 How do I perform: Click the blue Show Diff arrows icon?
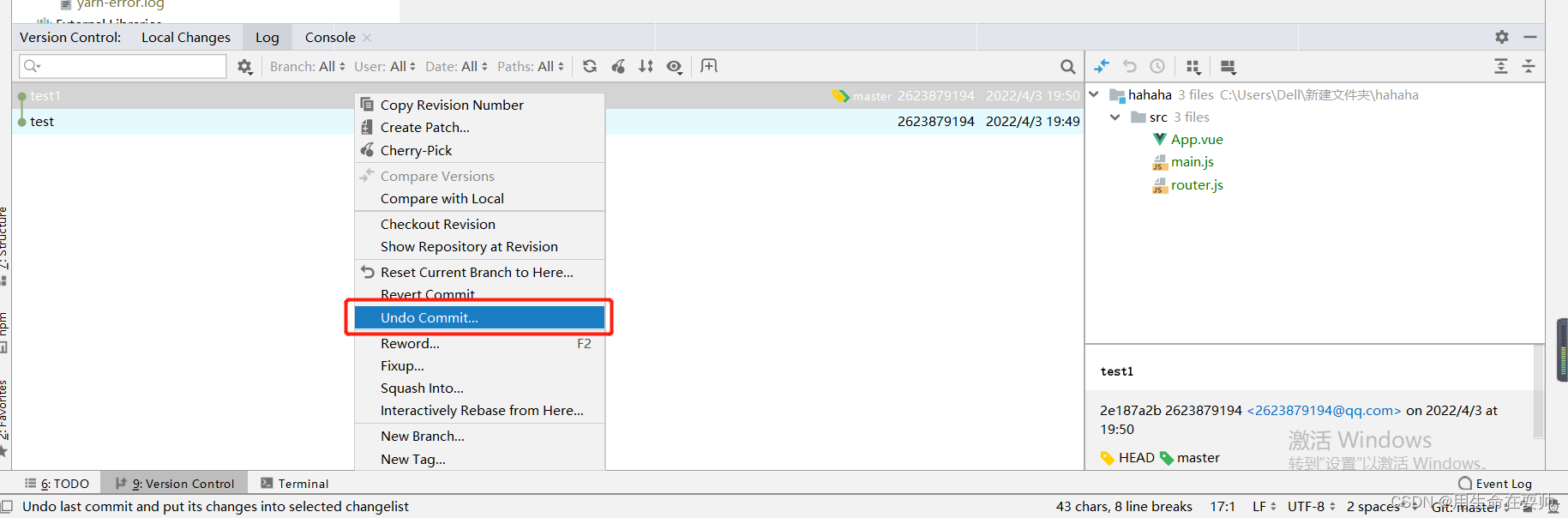coord(1102,66)
